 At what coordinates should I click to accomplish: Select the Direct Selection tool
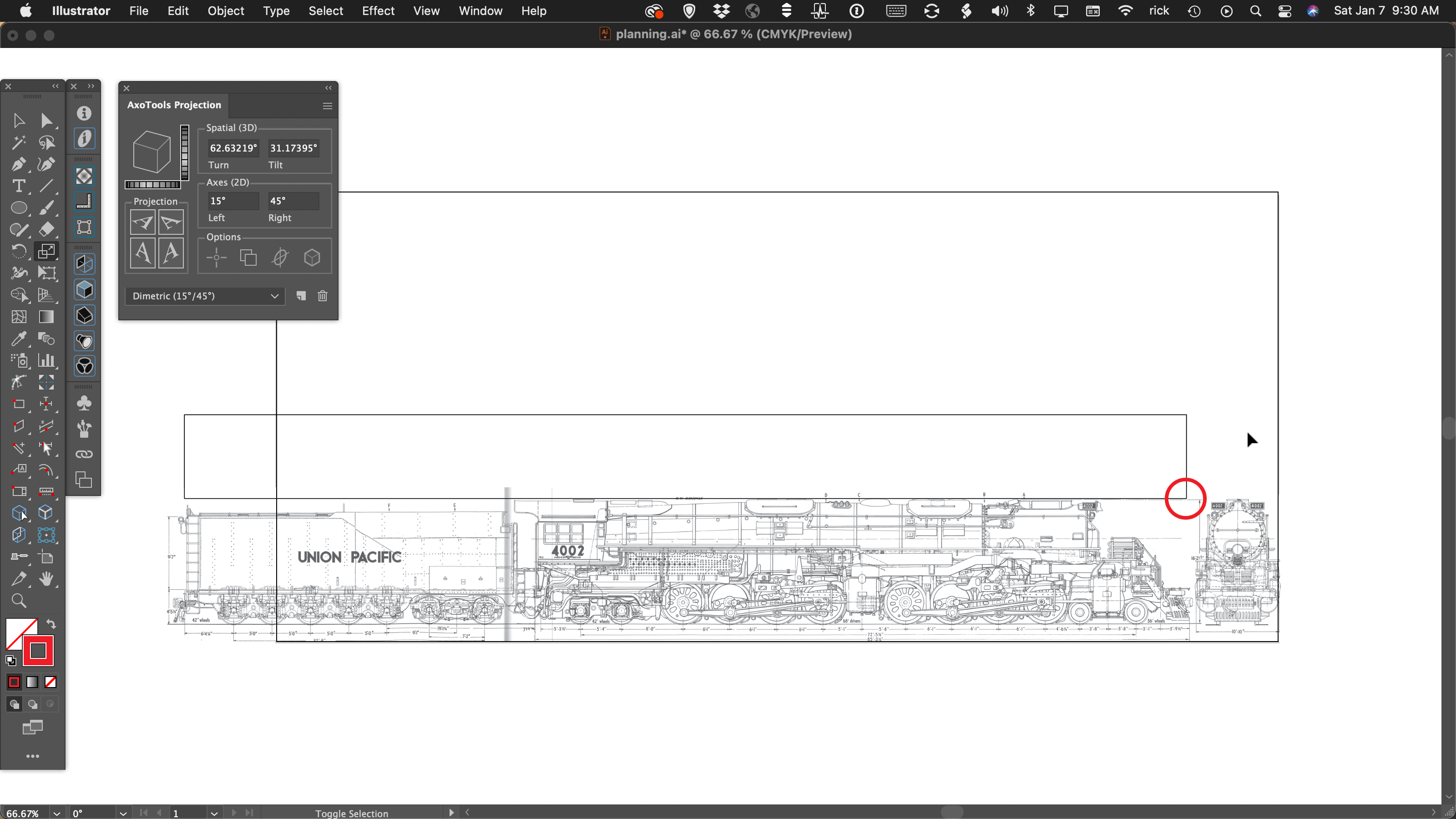(46, 121)
